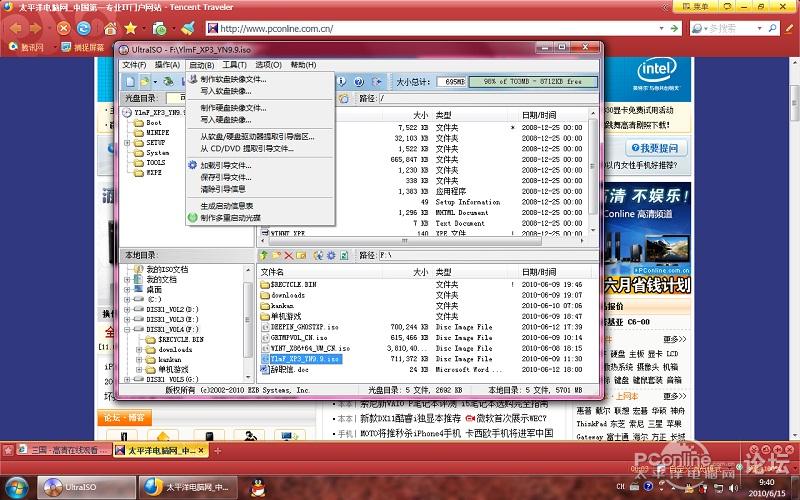Expand DISK1_VOL3(E:) drive node
The width and height of the screenshot is (800, 500).
(x=127, y=319)
